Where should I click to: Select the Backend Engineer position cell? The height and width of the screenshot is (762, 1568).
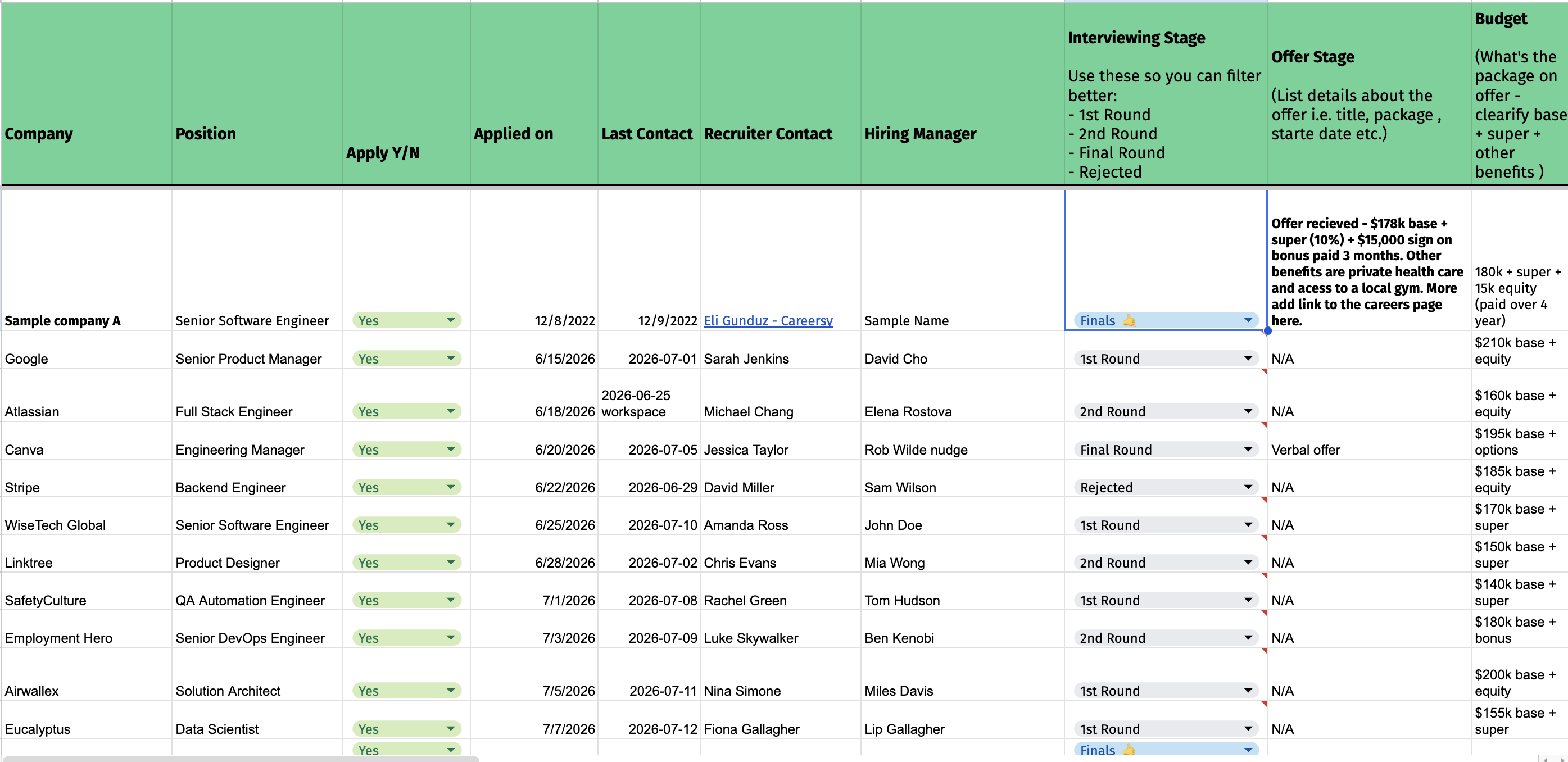click(x=257, y=478)
